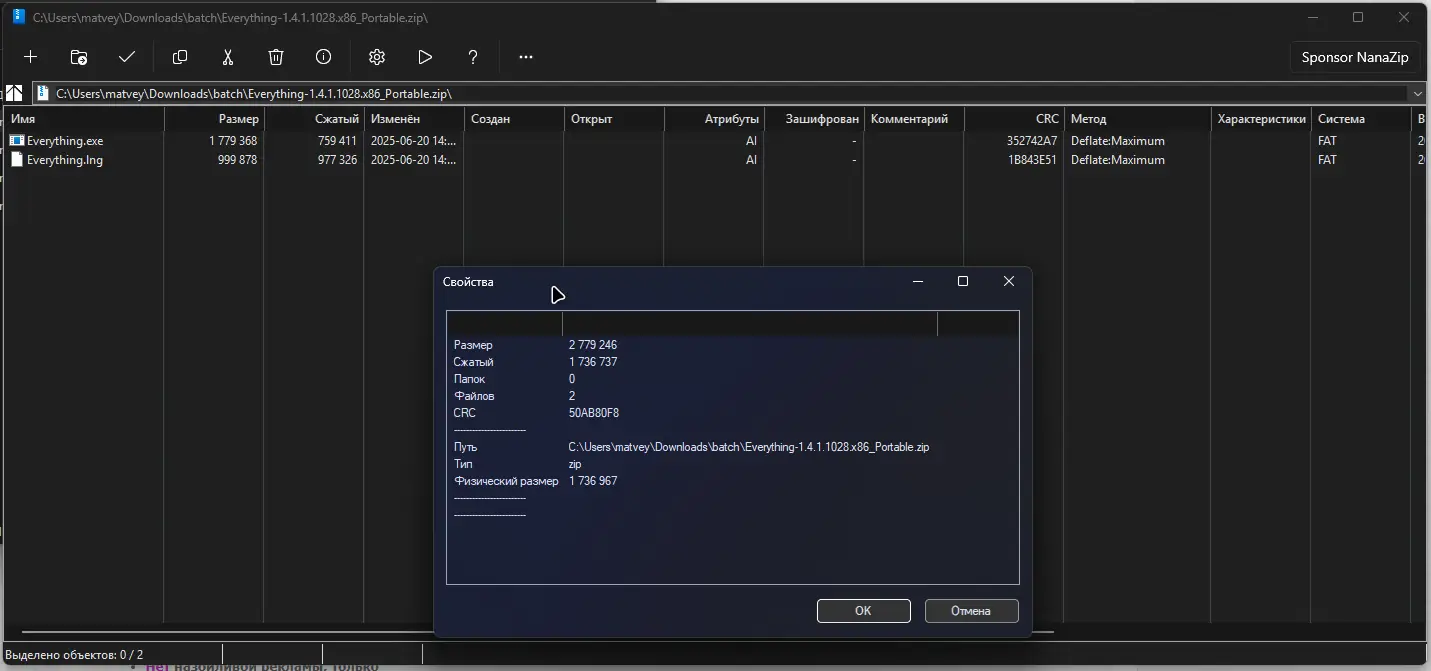
Task: Sort by the Сжатый column header
Action: tap(314, 119)
